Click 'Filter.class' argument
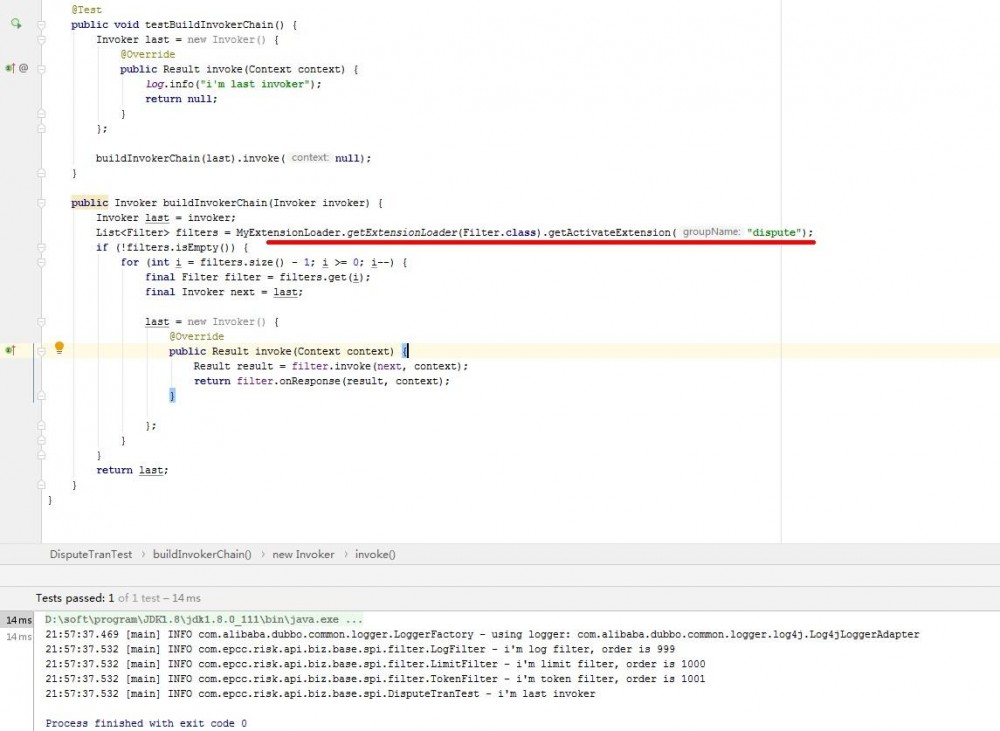The height and width of the screenshot is (731, 1000). (x=499, y=232)
